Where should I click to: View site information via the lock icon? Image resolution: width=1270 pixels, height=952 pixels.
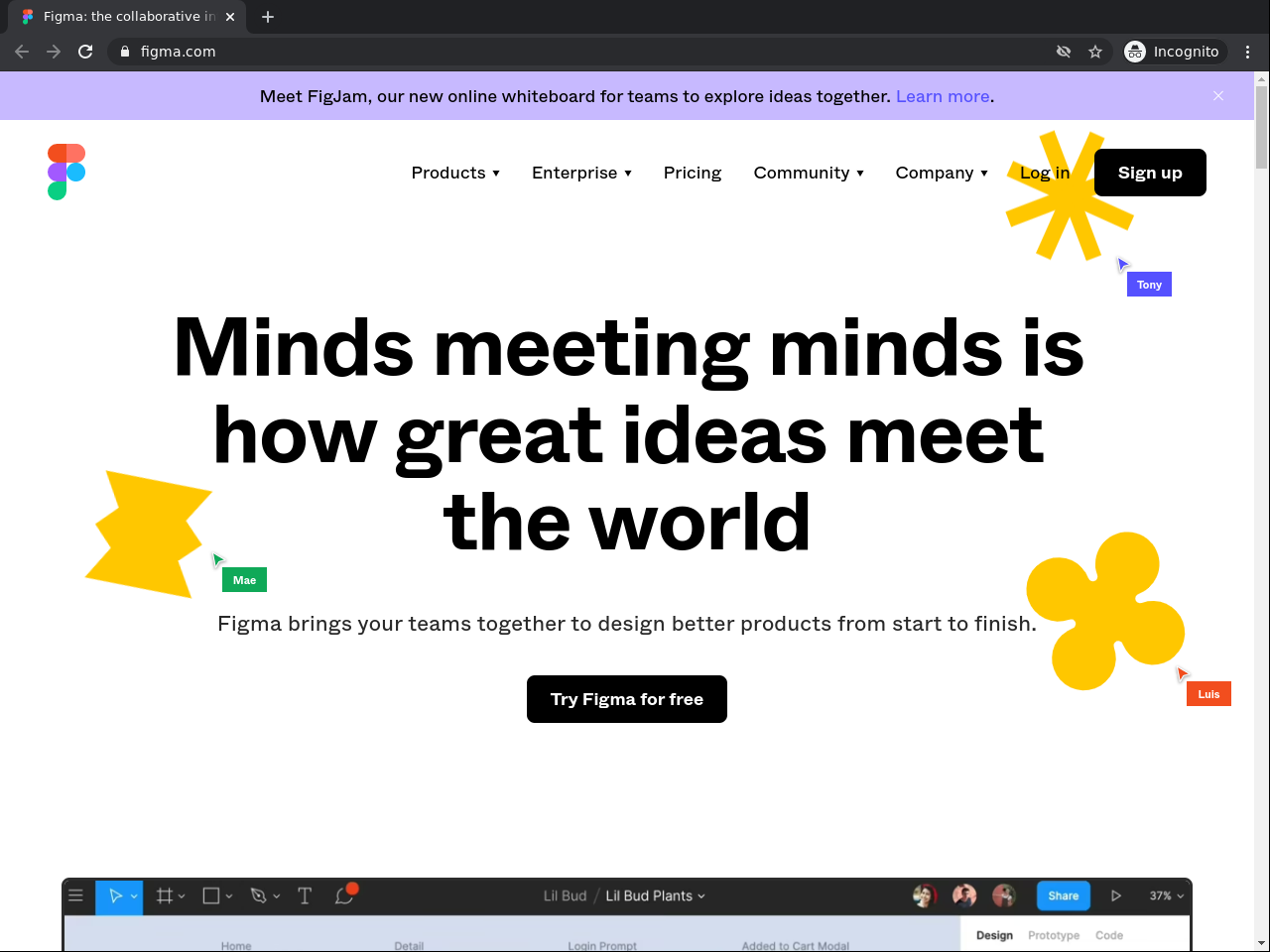click(x=125, y=52)
